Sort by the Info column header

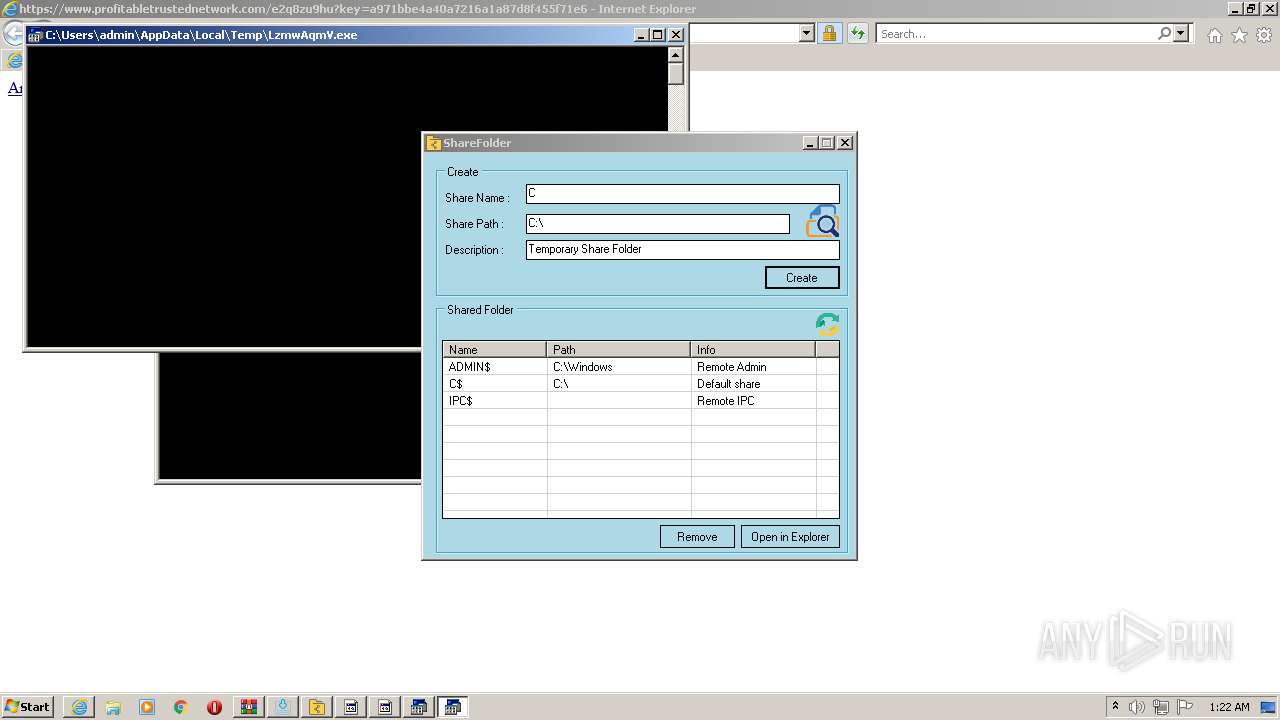click(x=753, y=350)
